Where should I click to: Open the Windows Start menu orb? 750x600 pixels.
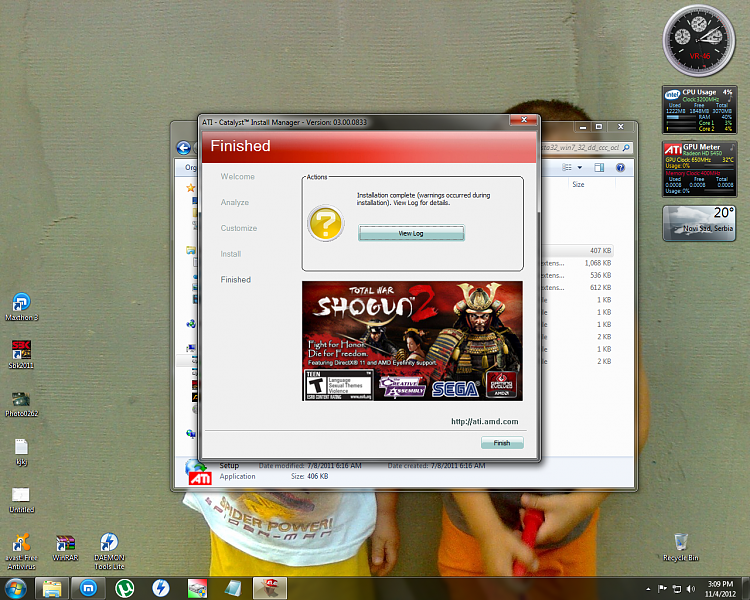[15, 588]
